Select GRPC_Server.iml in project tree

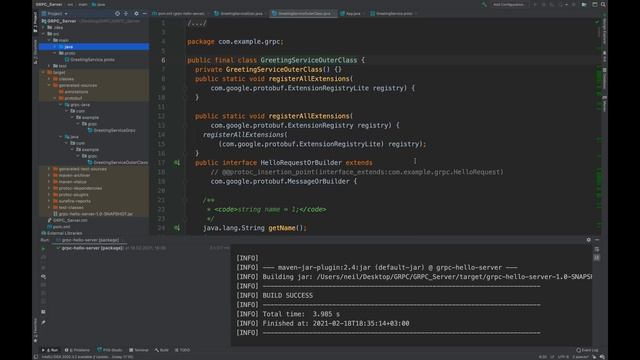point(70,220)
